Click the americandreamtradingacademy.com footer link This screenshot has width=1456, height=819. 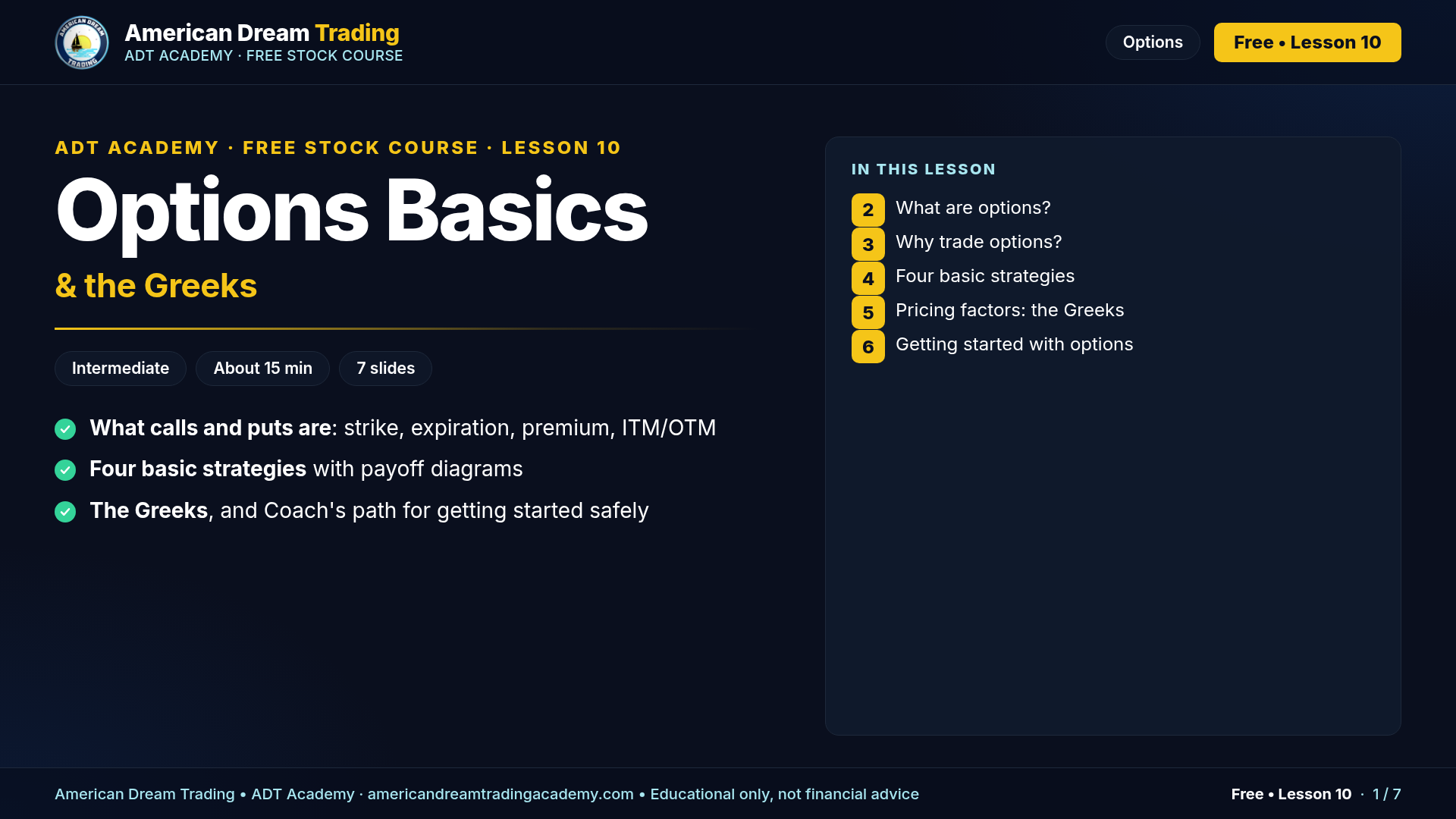click(500, 794)
